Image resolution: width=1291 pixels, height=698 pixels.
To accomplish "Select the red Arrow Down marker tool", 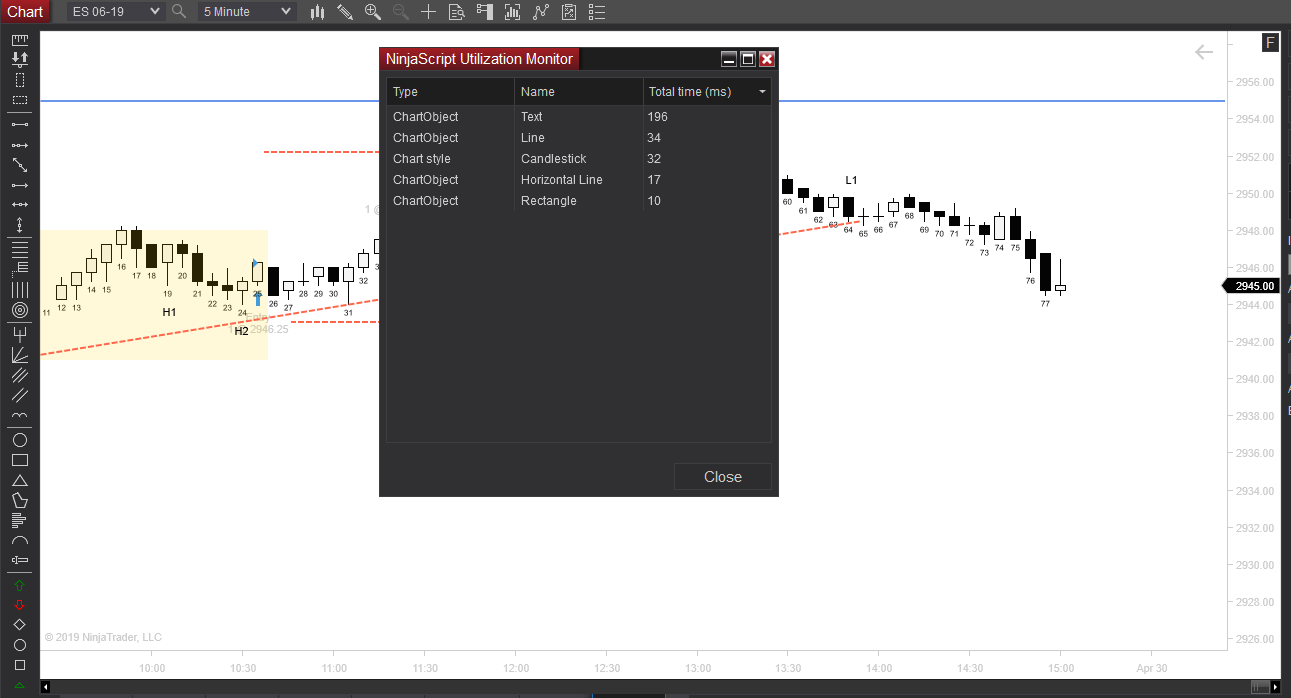I will [x=19, y=604].
